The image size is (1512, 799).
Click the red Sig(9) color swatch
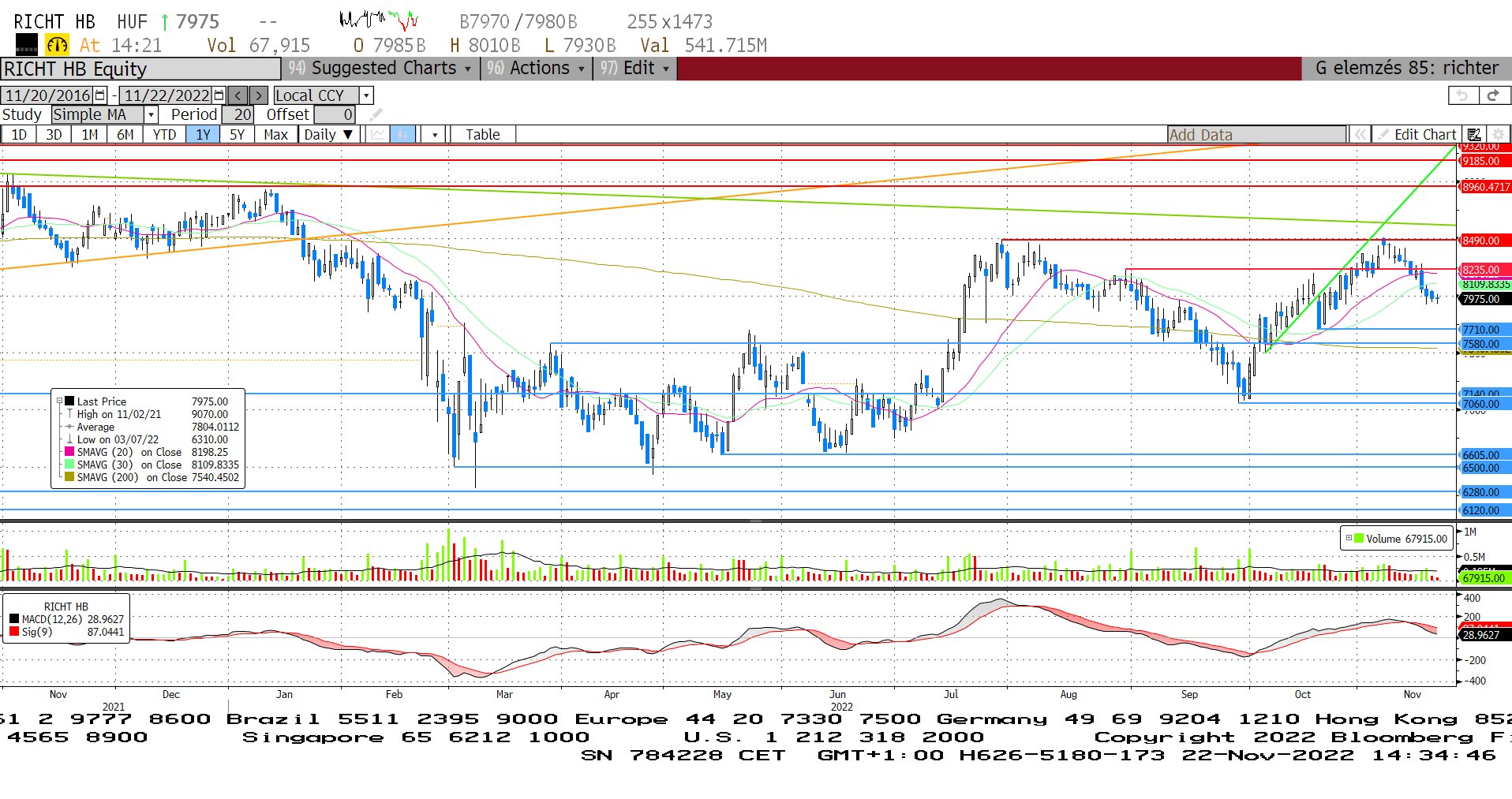point(14,631)
